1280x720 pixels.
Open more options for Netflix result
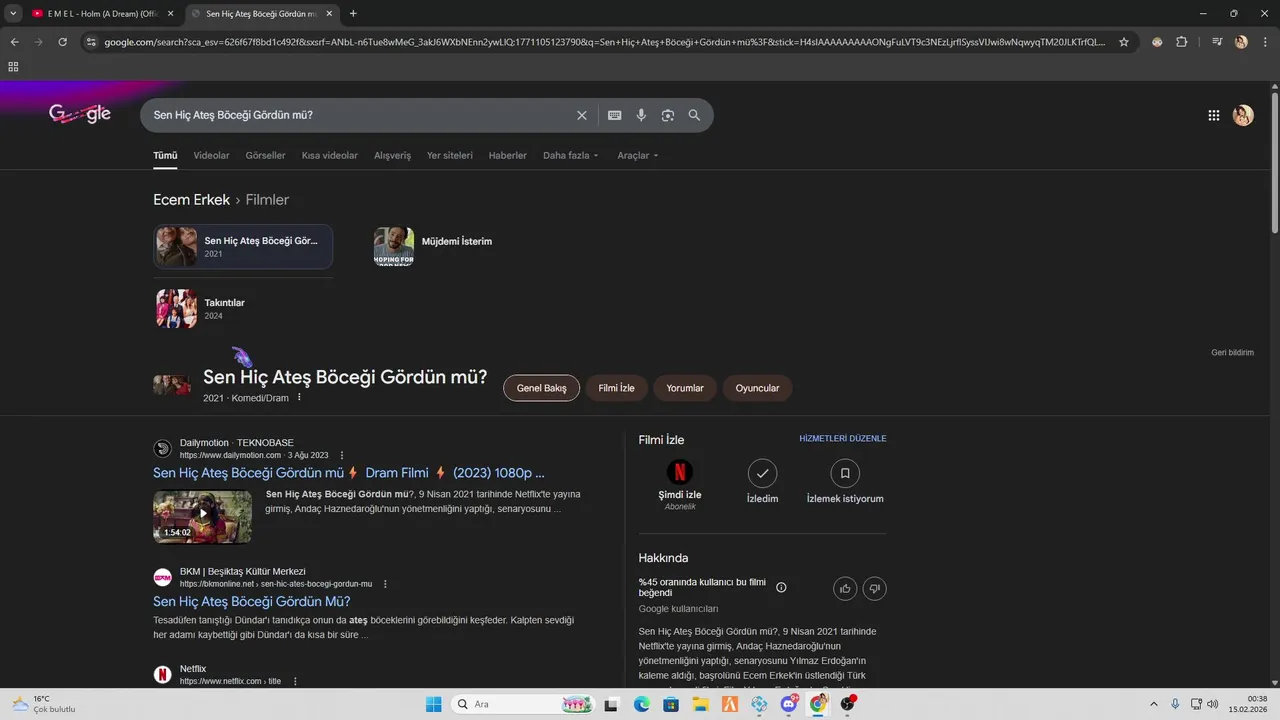(x=295, y=681)
